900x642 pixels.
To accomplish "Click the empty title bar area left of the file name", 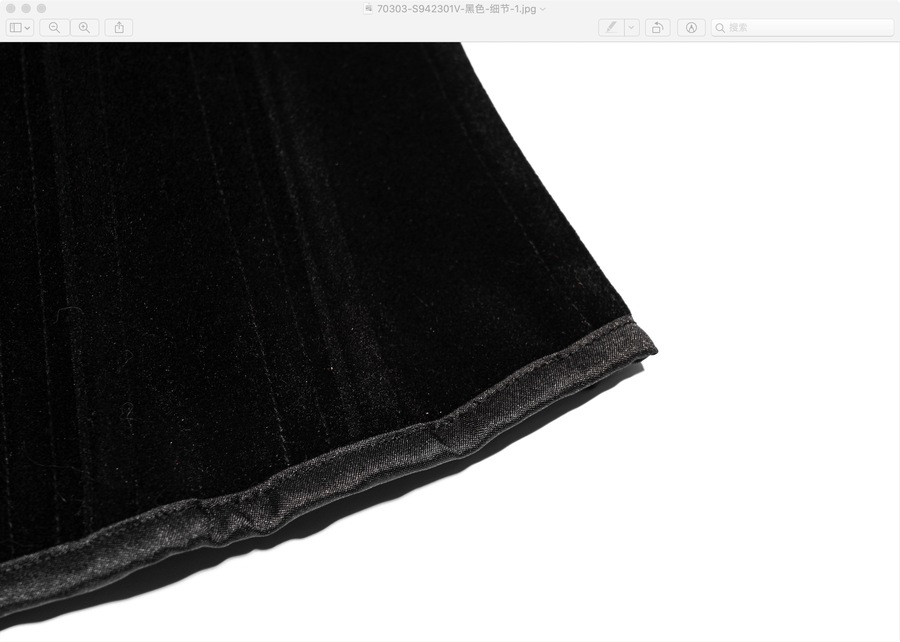I will (200, 8).
